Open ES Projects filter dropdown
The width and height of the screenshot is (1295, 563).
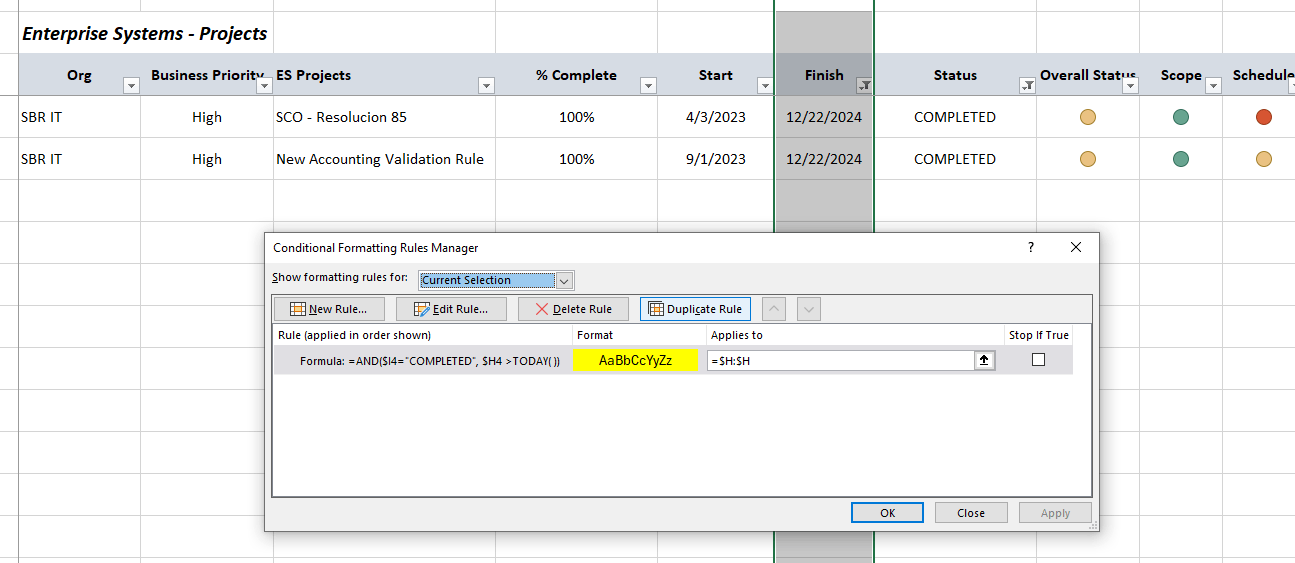pyautogui.click(x=486, y=86)
